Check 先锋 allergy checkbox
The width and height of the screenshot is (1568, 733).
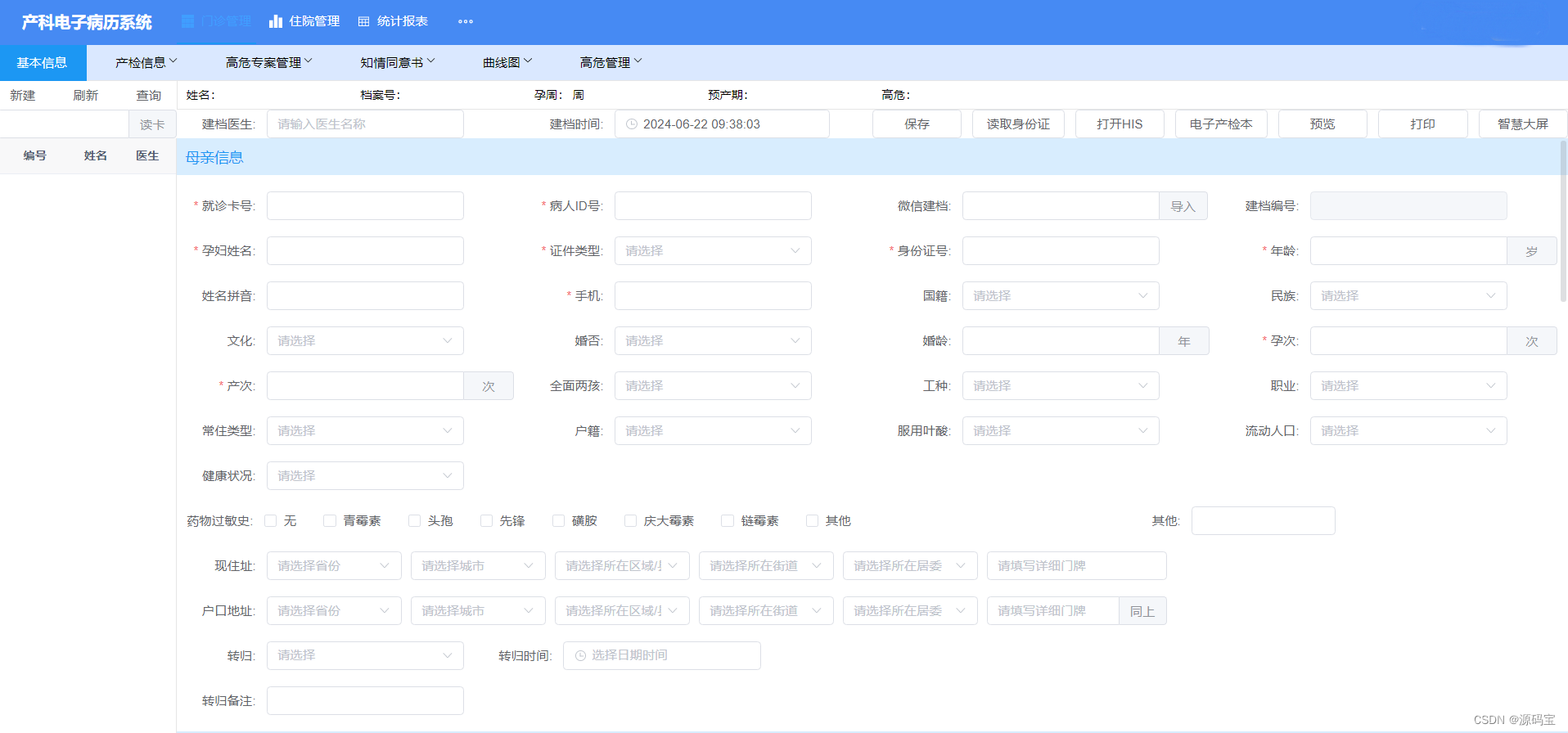487,520
